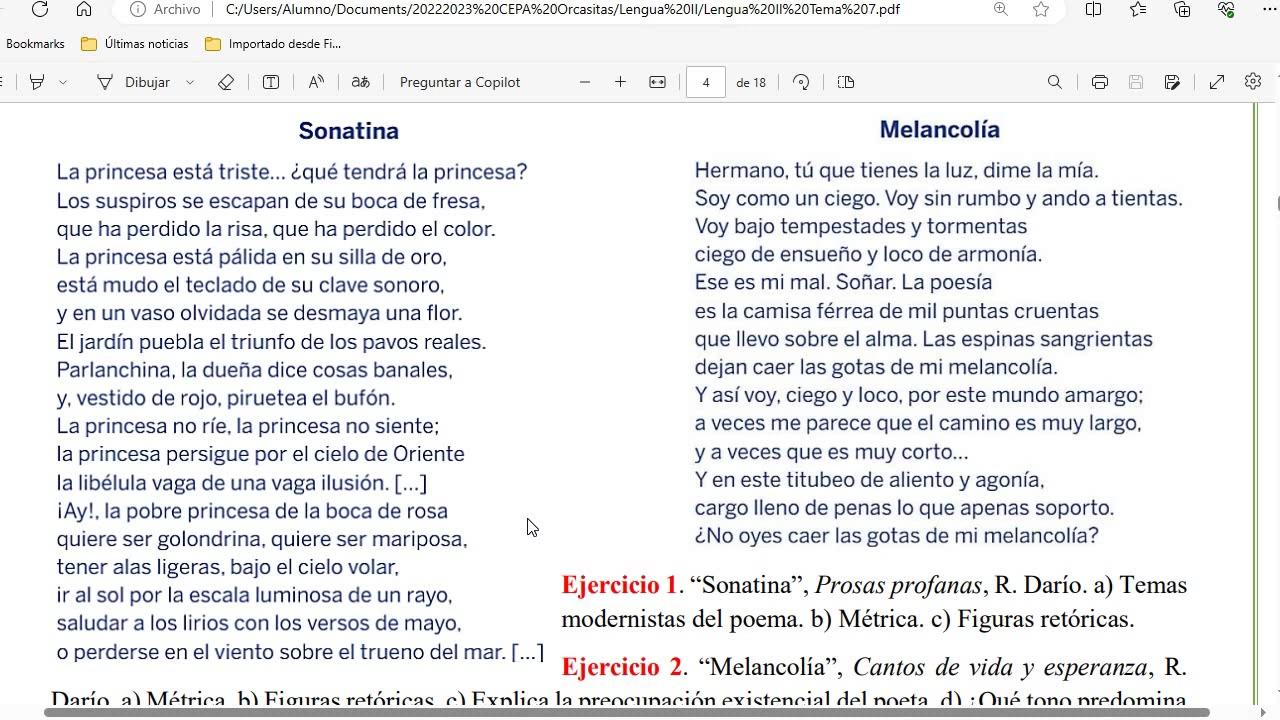Screen dimensions: 1280x720
Task: Expand the highlighter options dropdown arrow
Action: [x=63, y=82]
